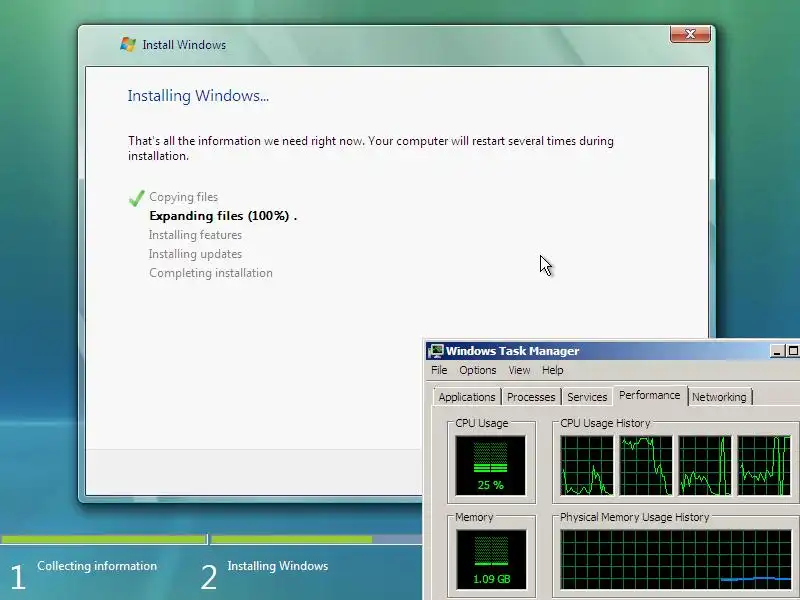800x600 pixels.
Task: Open the File menu in Task Manager
Action: pos(439,370)
